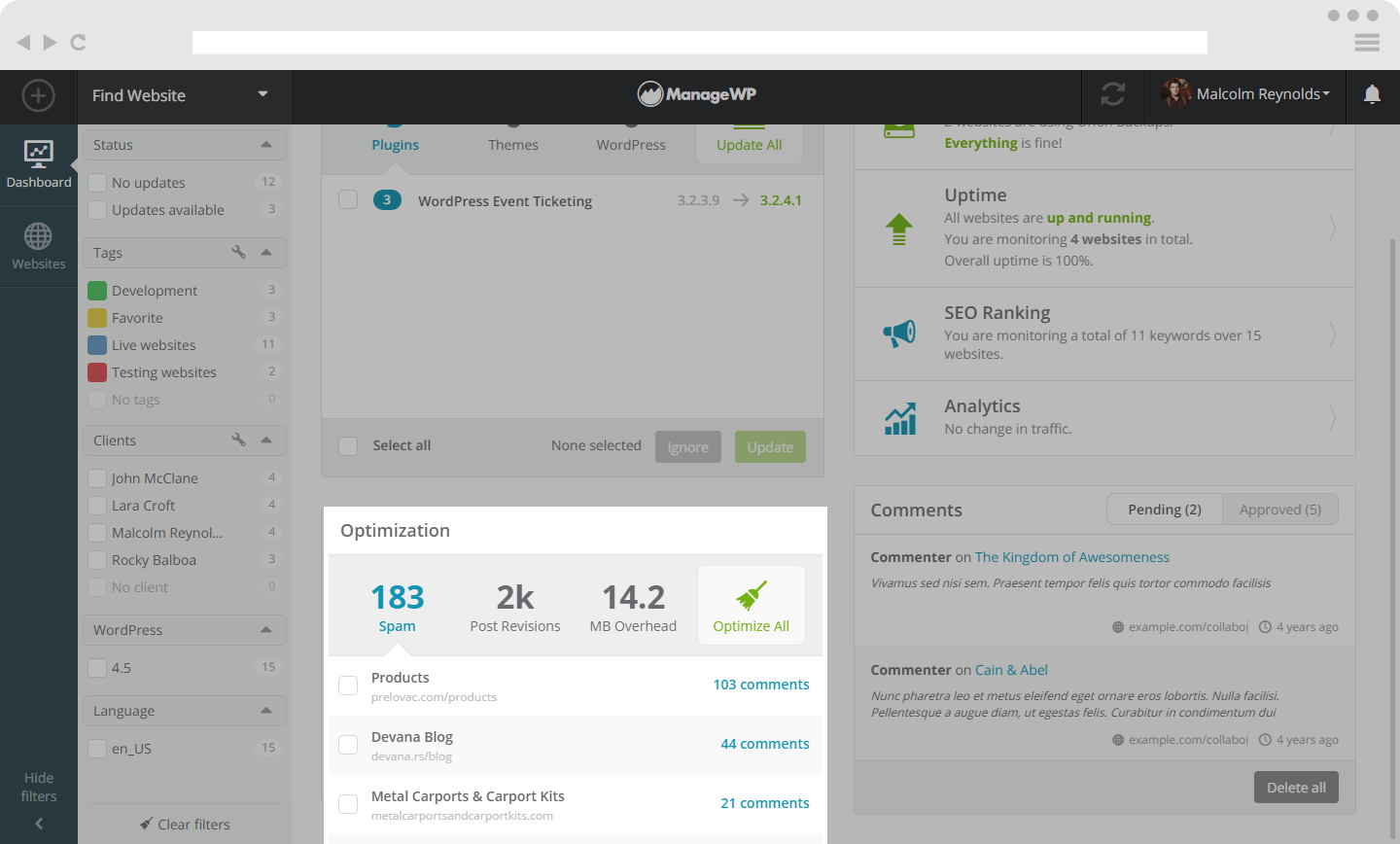Open Malcolm Reynolds user menu
Screen dimensions: 1400x844
(1246, 94)
